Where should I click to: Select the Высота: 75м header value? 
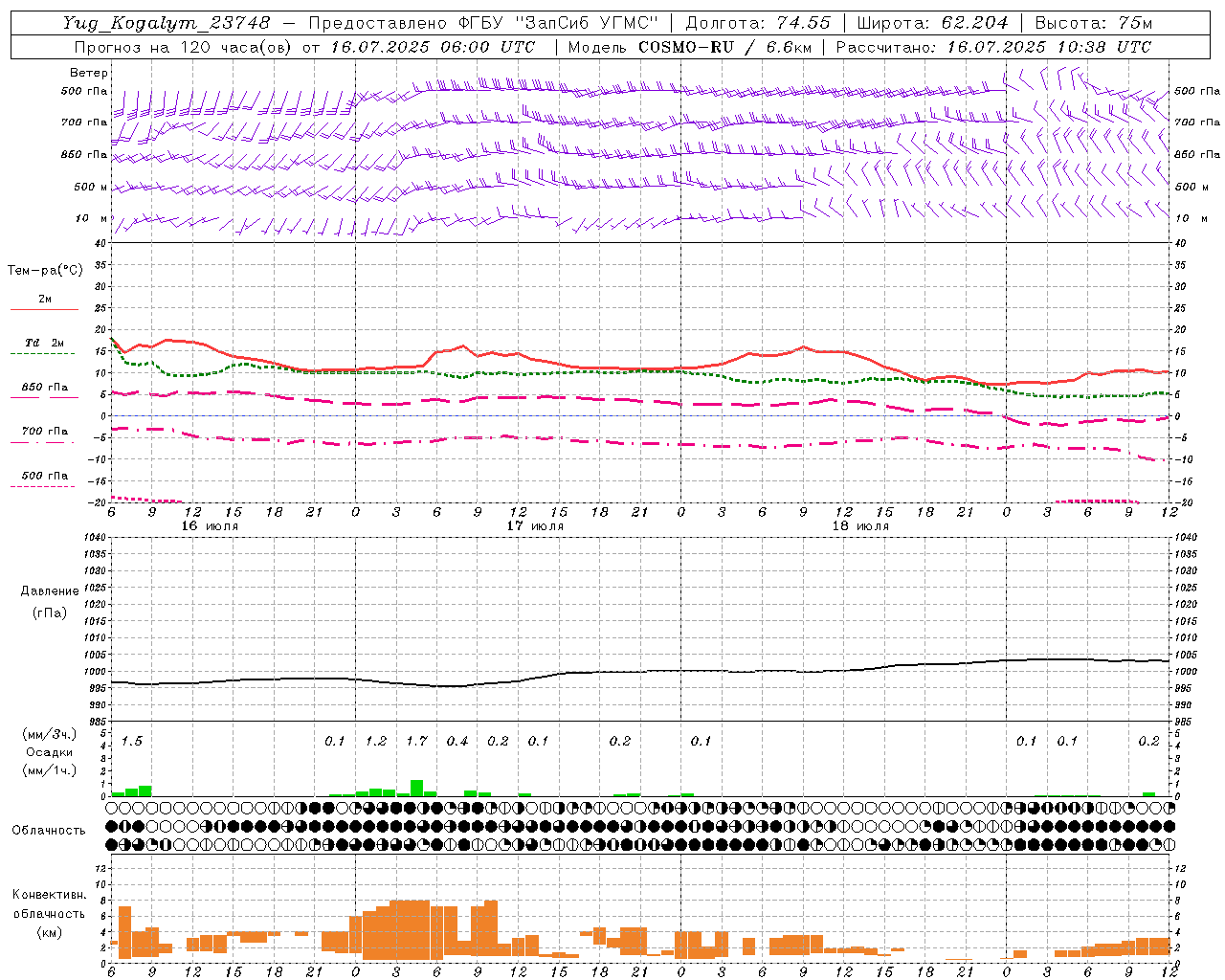point(1093,23)
